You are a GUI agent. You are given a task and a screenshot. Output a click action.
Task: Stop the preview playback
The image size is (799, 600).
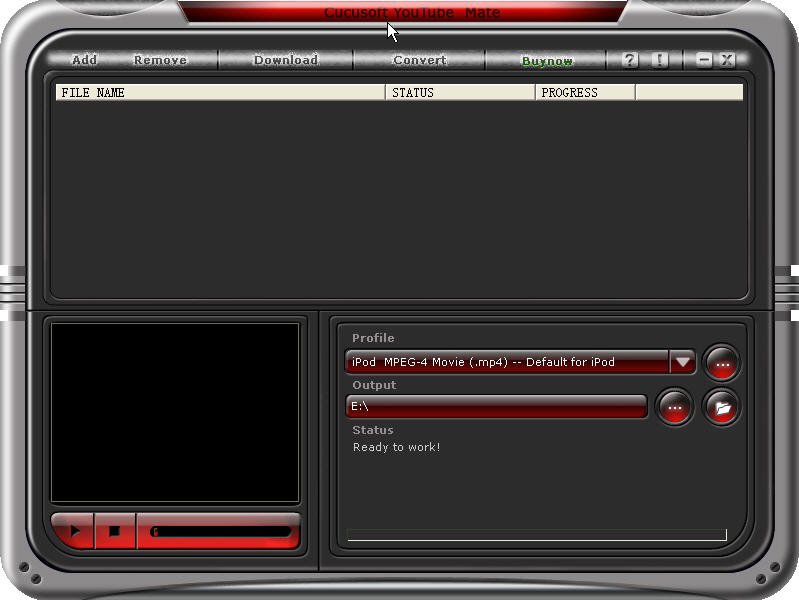click(x=114, y=531)
